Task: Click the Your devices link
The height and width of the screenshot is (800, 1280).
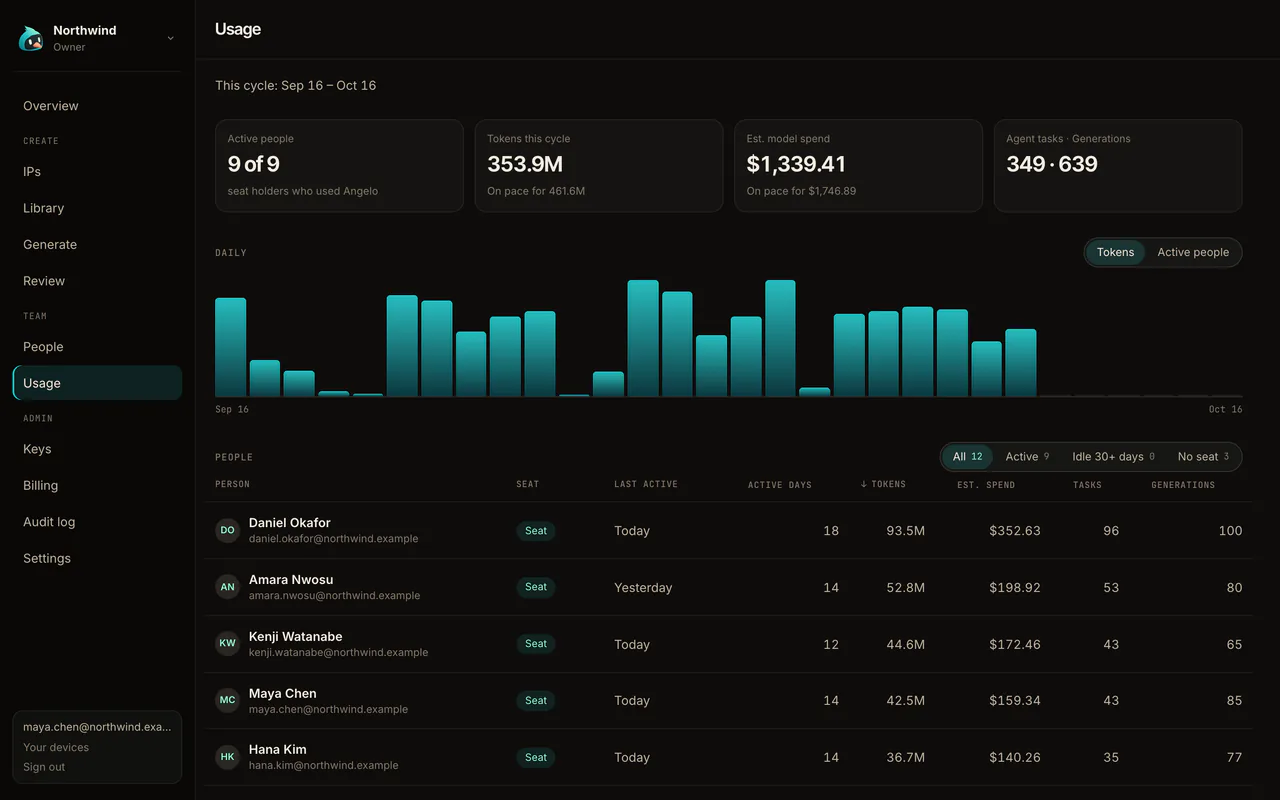Action: pos(56,747)
